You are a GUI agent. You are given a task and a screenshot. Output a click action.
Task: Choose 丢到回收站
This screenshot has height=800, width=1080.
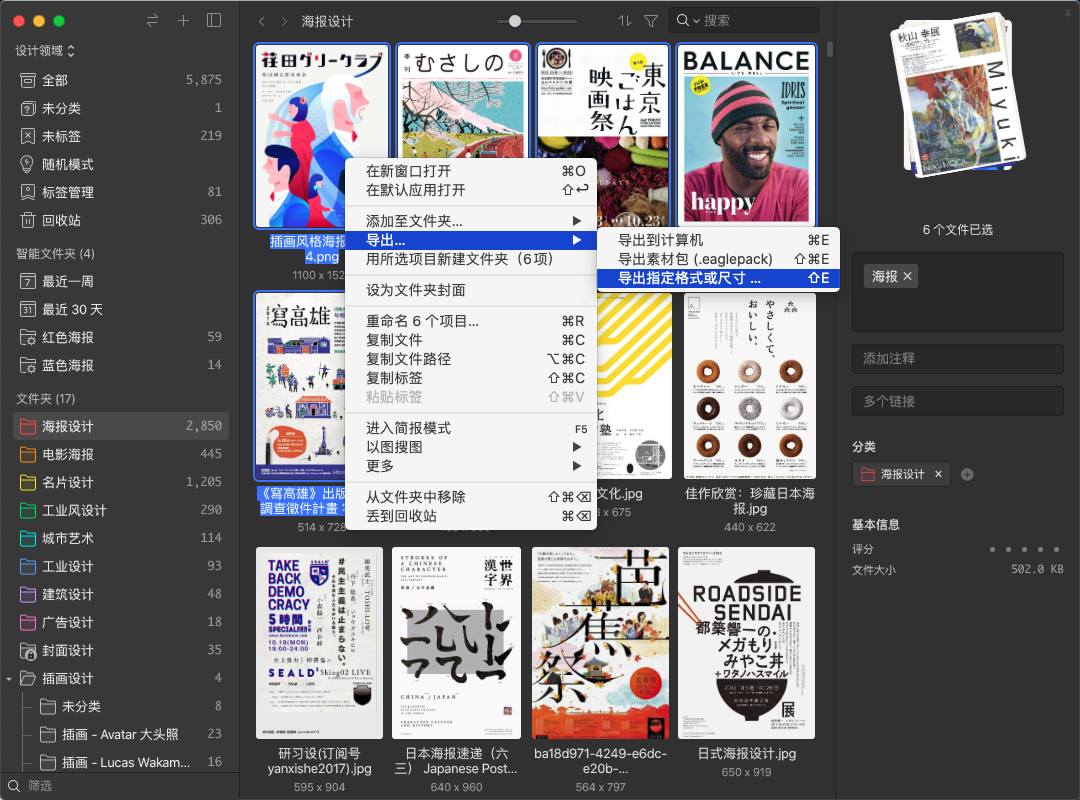coord(470,516)
